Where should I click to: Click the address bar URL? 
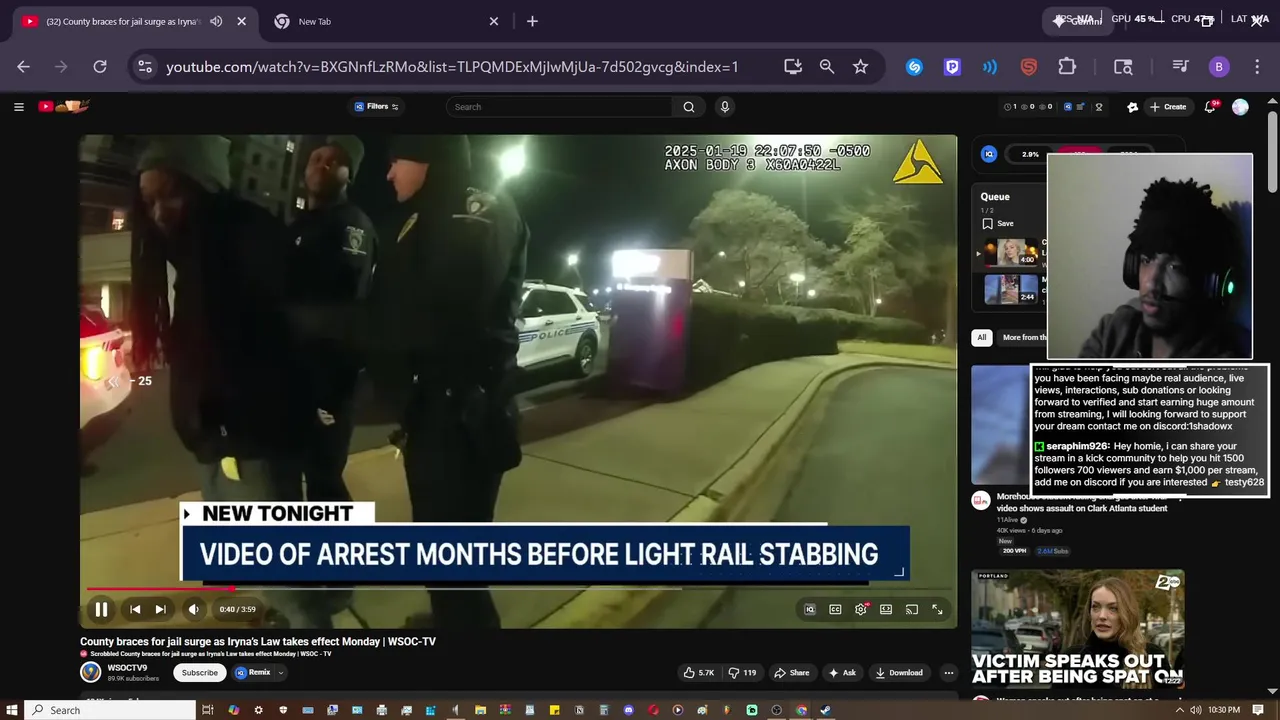click(452, 67)
